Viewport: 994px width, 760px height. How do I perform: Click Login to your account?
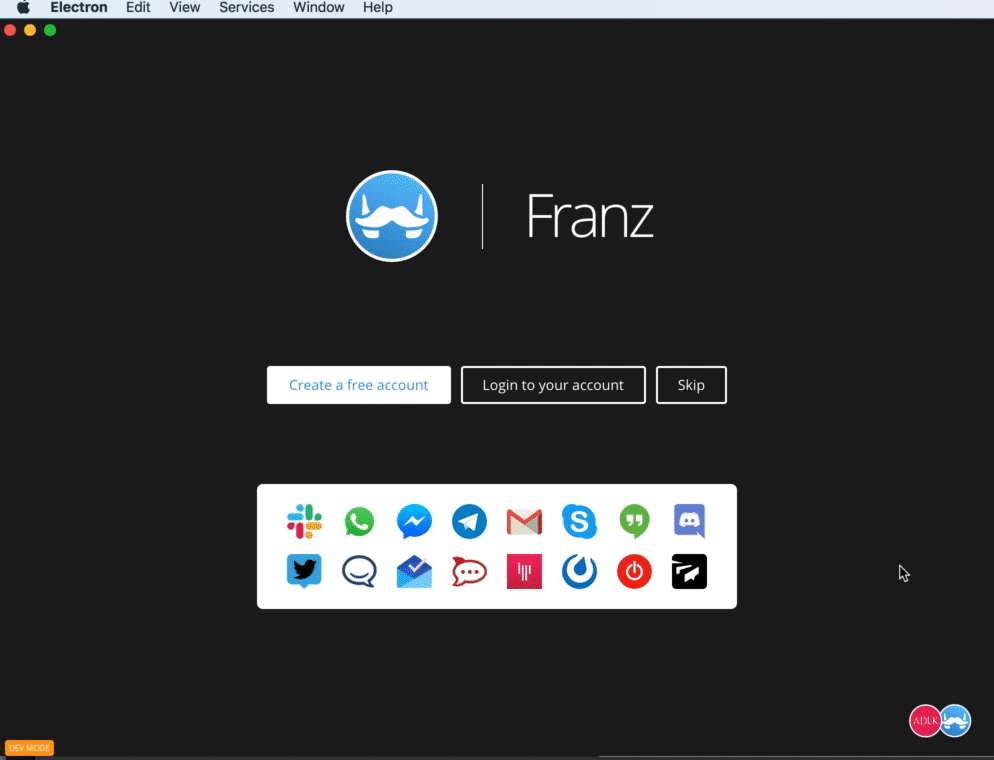(553, 385)
